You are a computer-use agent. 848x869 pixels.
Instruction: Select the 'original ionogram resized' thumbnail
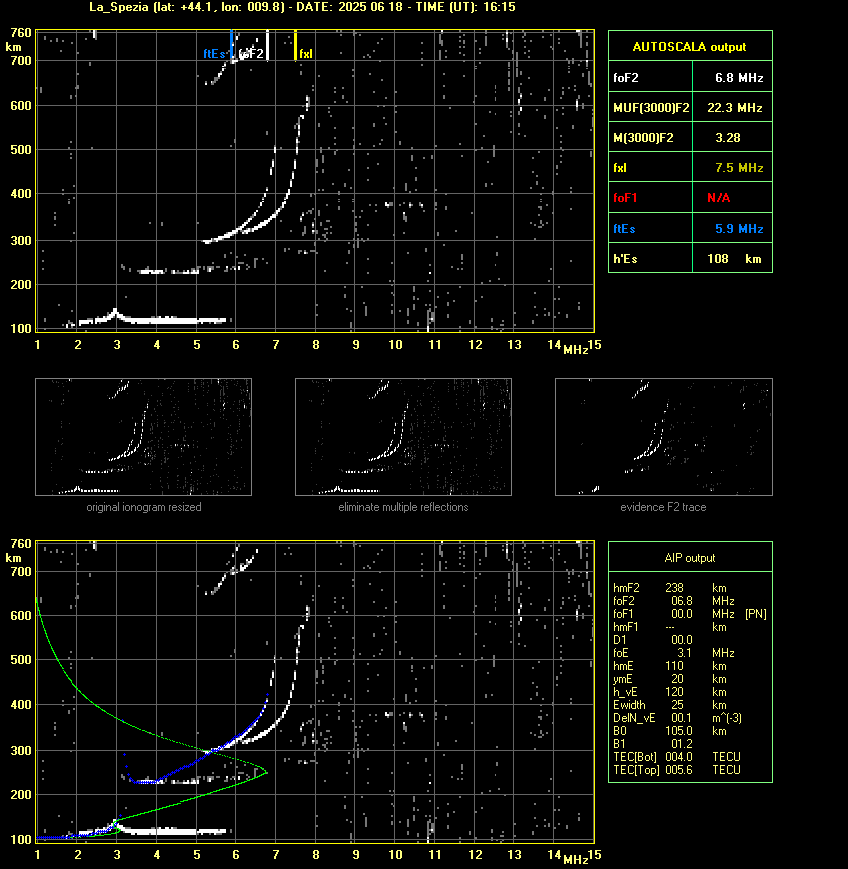point(144,437)
